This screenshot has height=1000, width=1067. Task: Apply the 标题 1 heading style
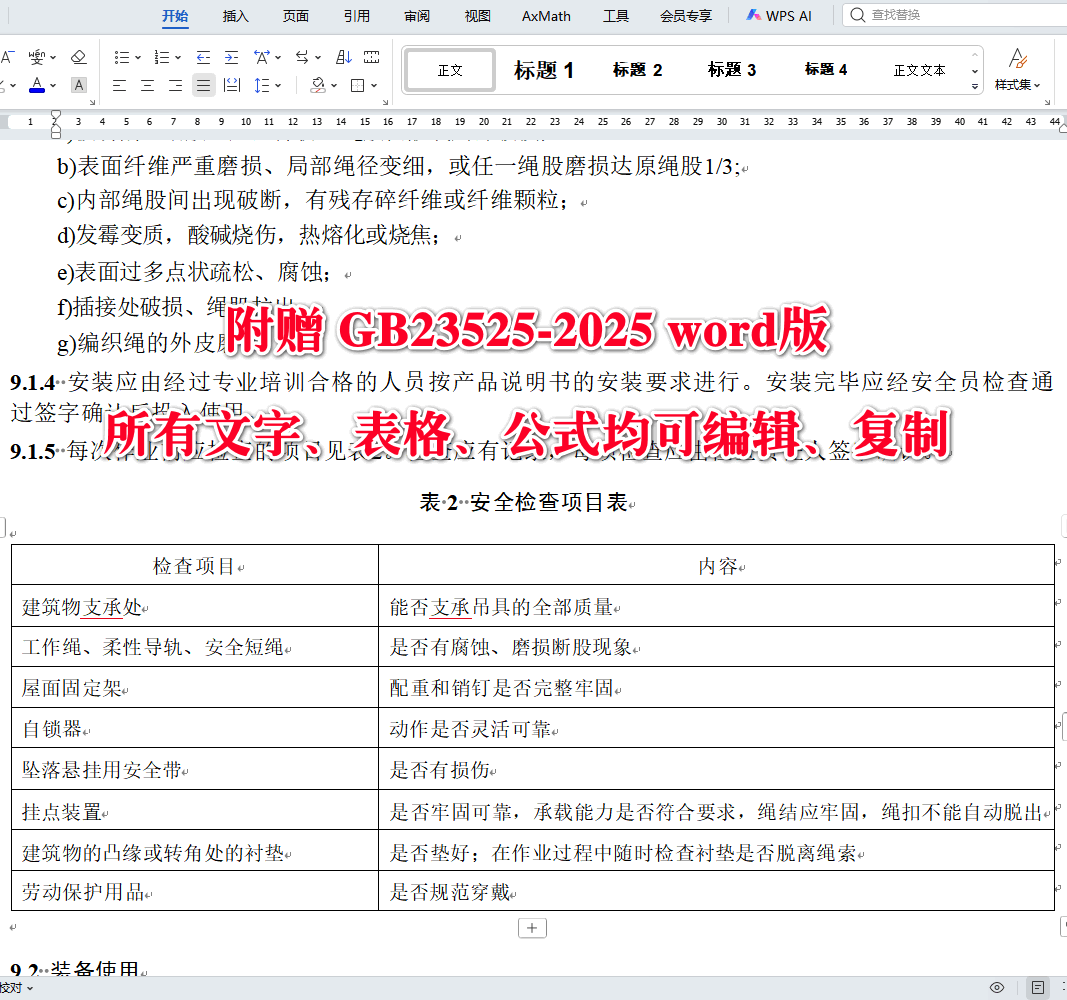pos(544,70)
